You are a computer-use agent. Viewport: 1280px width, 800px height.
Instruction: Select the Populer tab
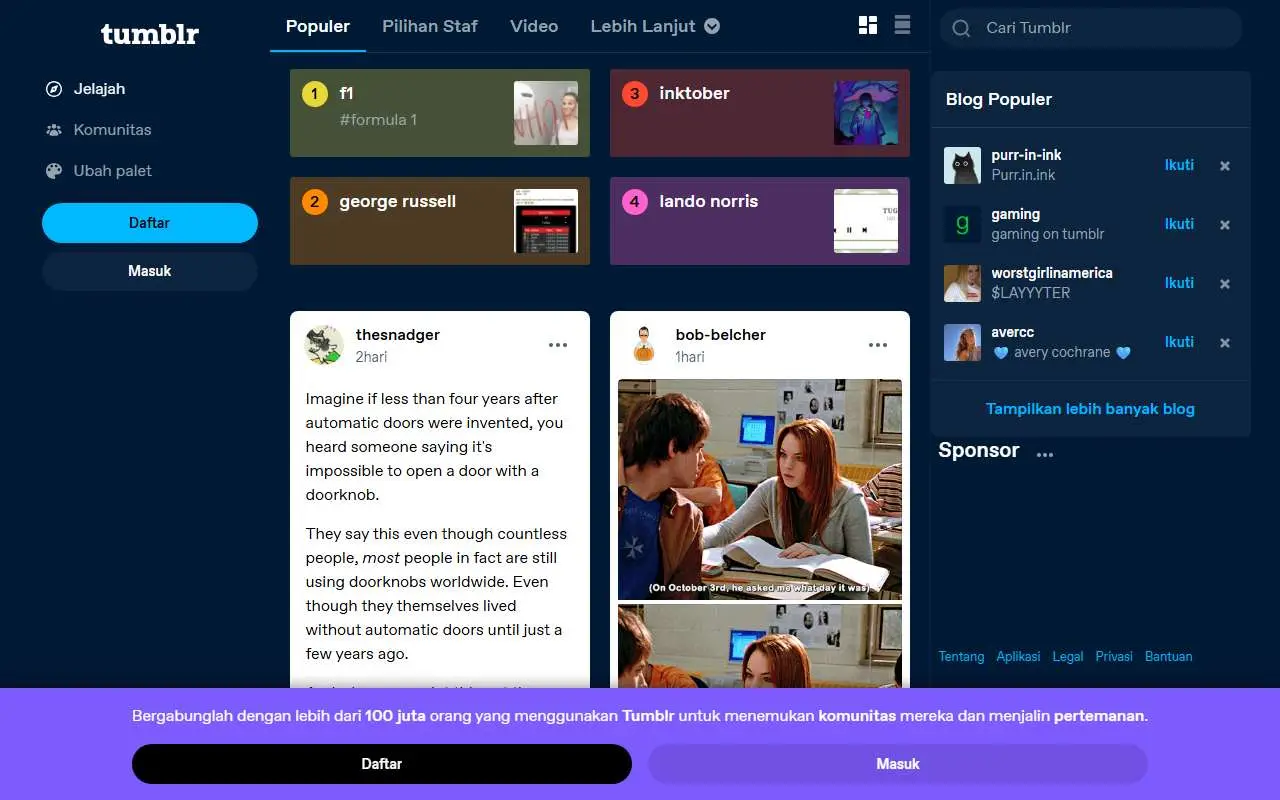coord(318,26)
